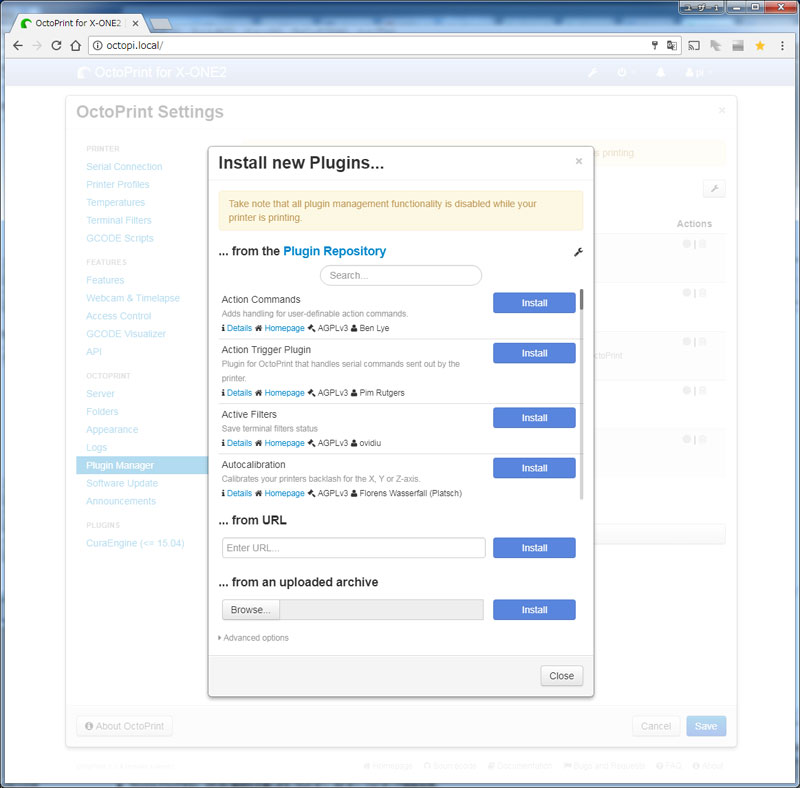
Task: Open Serial Connection settings
Action: (x=124, y=167)
